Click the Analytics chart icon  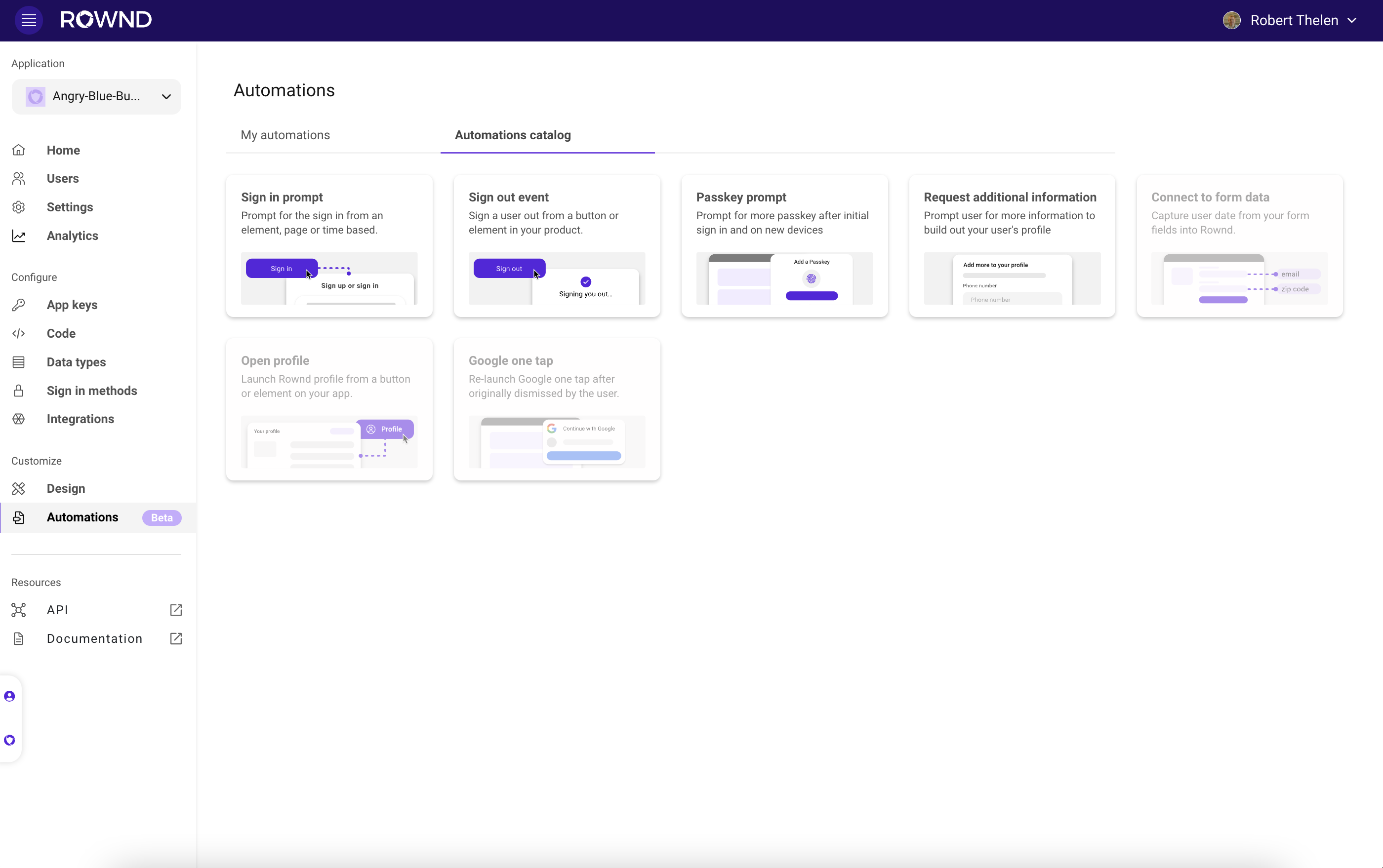[x=18, y=236]
